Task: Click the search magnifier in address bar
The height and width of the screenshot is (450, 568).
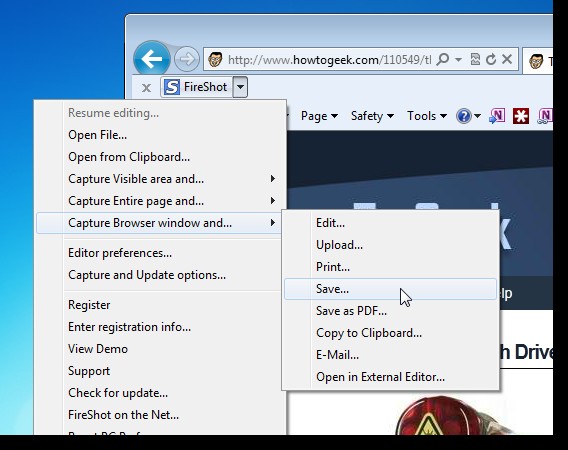Action: pos(442,59)
